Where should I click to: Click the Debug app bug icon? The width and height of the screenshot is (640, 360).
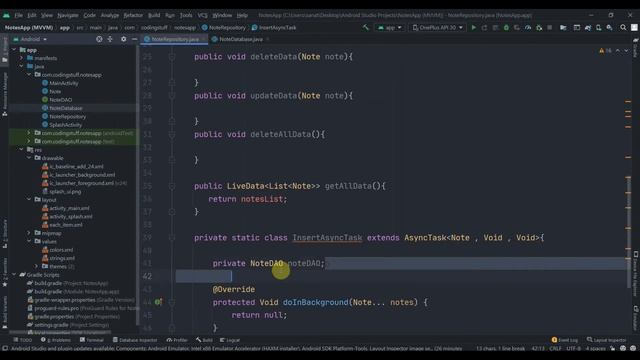(506, 27)
